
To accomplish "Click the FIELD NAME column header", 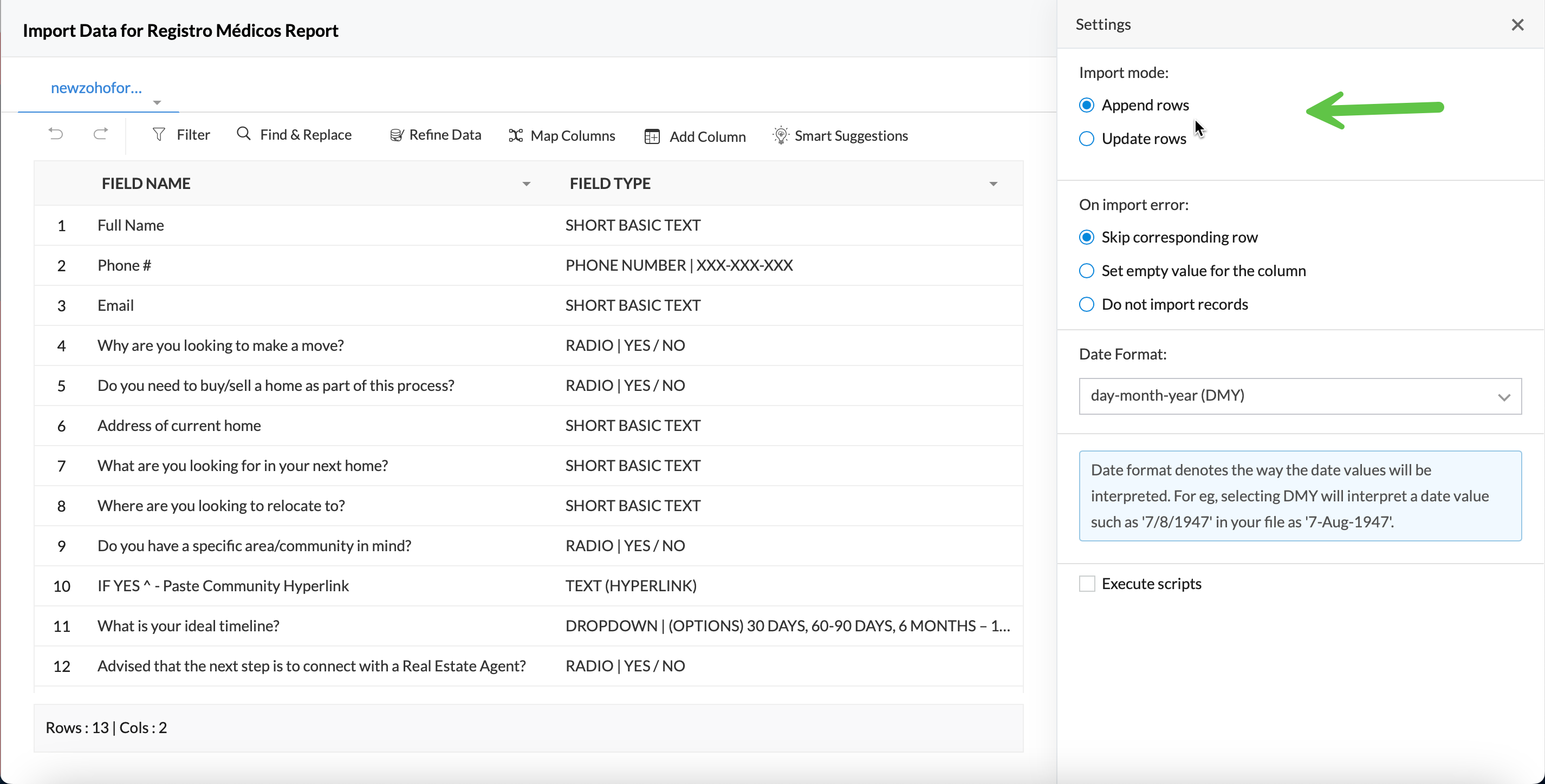I will [146, 184].
